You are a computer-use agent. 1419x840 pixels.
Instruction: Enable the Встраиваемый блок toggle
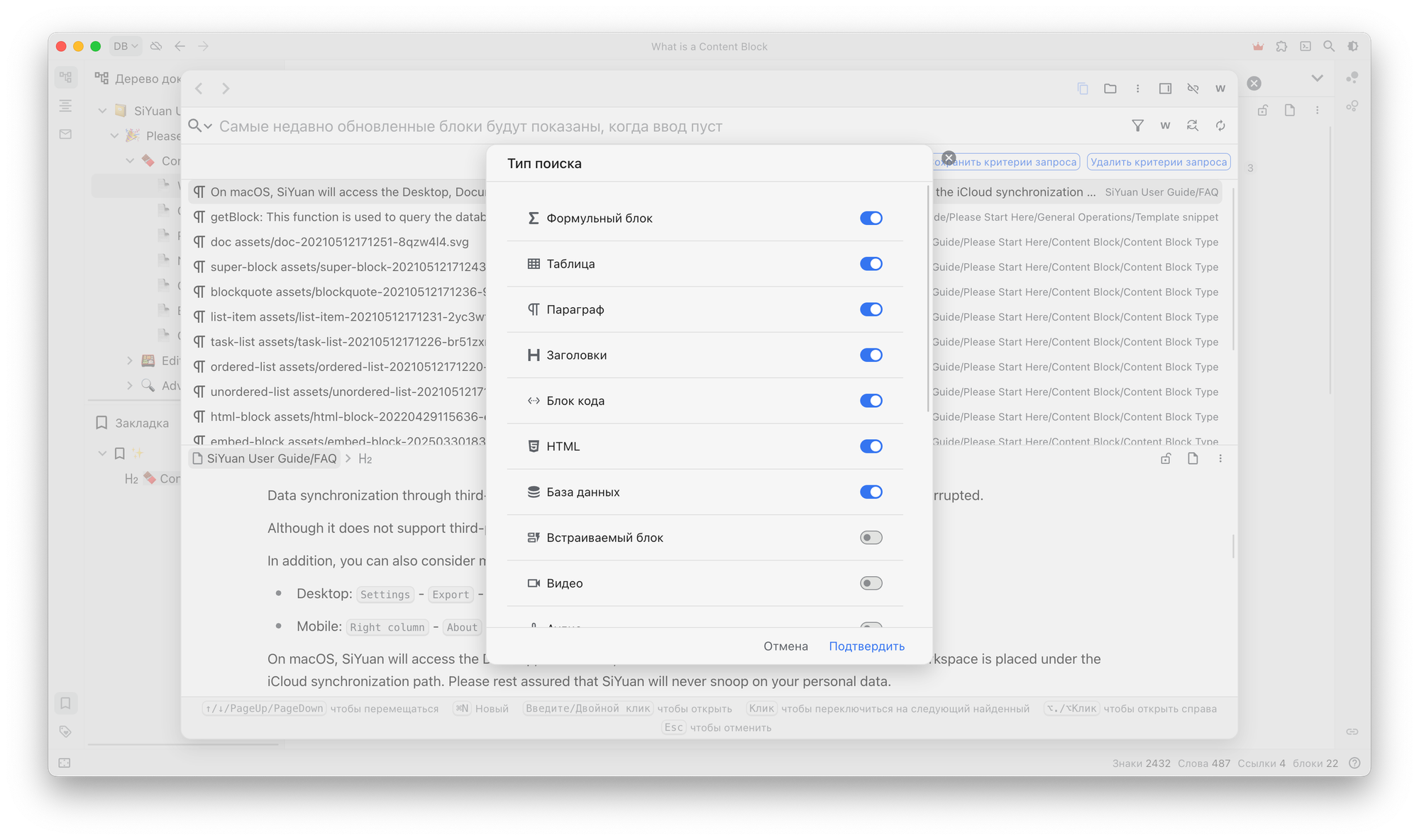871,538
